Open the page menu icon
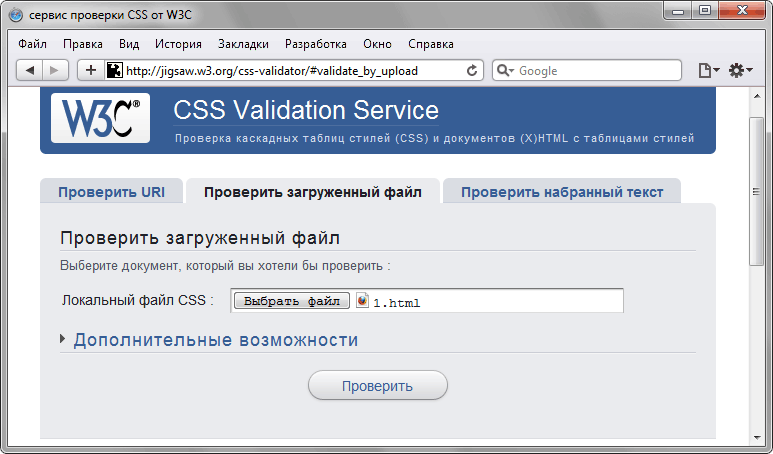Image resolution: width=773 pixels, height=454 pixels. (x=708, y=70)
